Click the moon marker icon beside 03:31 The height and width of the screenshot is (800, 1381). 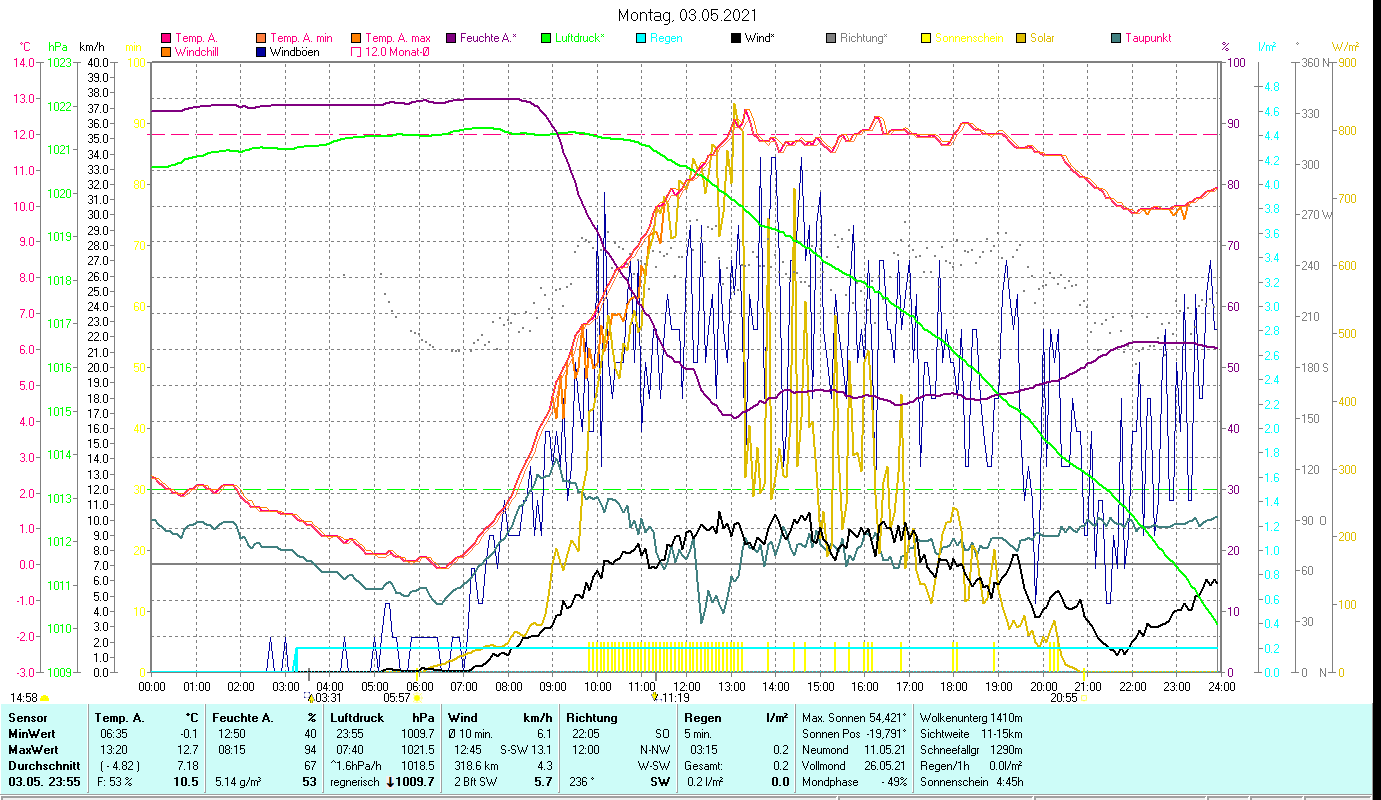click(x=310, y=697)
